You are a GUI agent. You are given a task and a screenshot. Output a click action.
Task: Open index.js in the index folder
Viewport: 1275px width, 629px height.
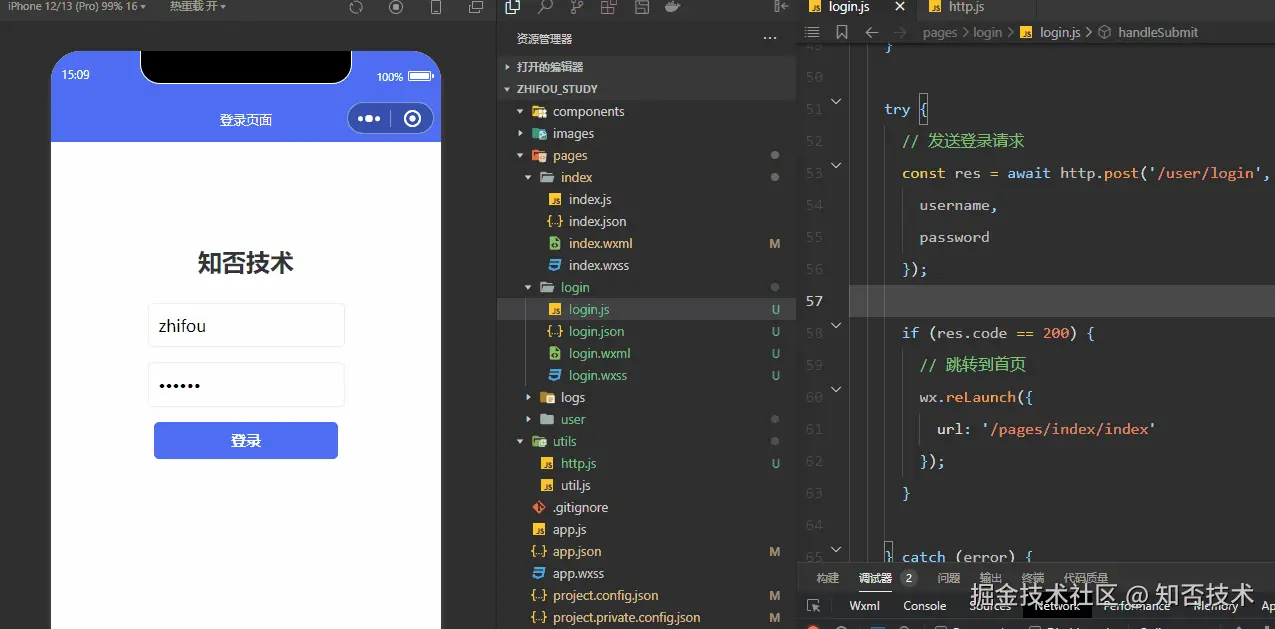click(590, 199)
